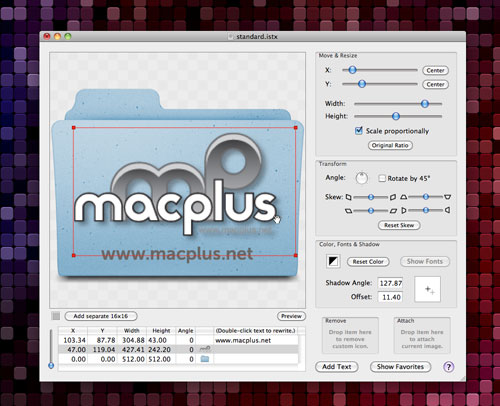Click the bottom-right red selection handle

click(296, 255)
